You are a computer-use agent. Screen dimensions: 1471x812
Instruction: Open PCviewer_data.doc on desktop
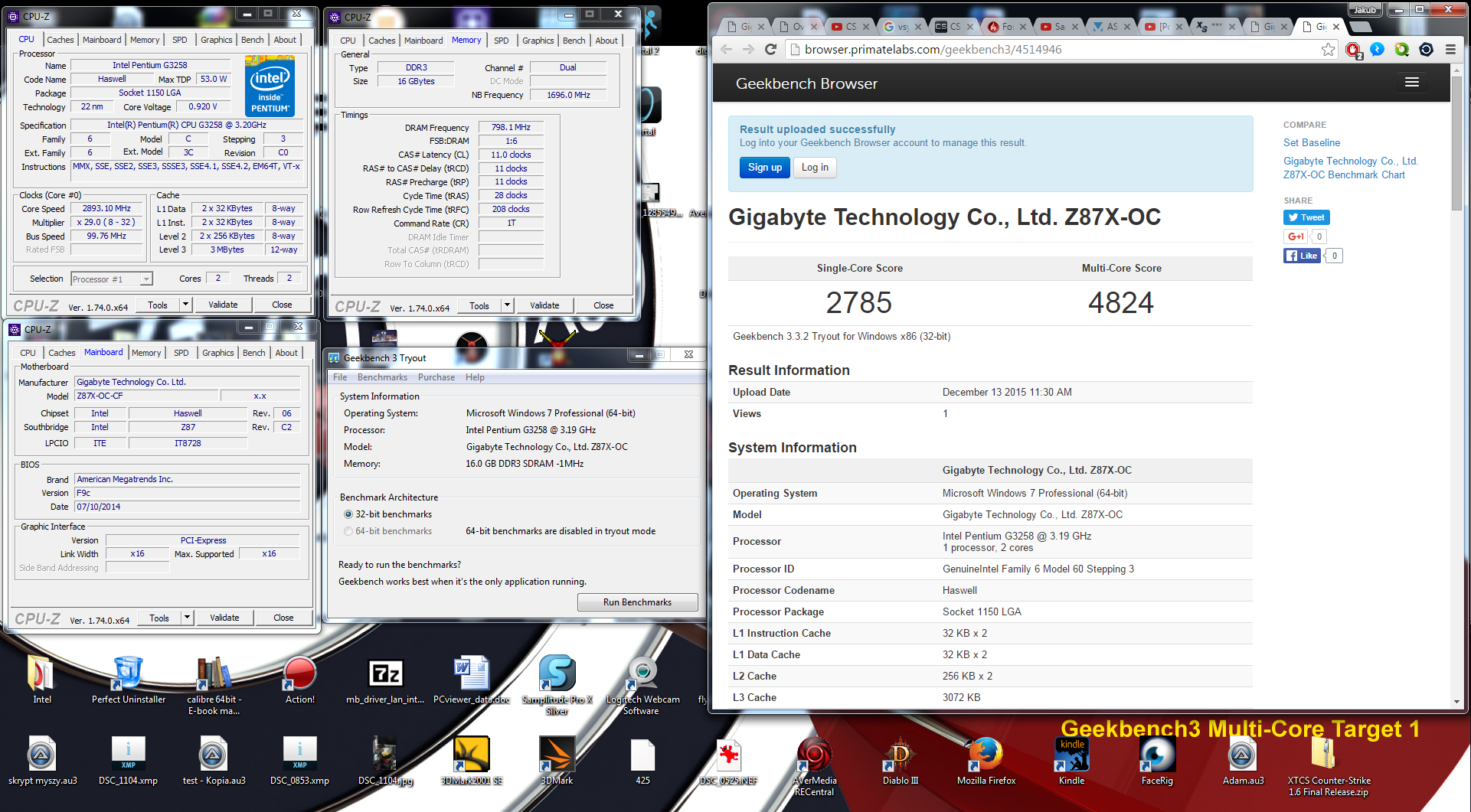click(x=471, y=680)
